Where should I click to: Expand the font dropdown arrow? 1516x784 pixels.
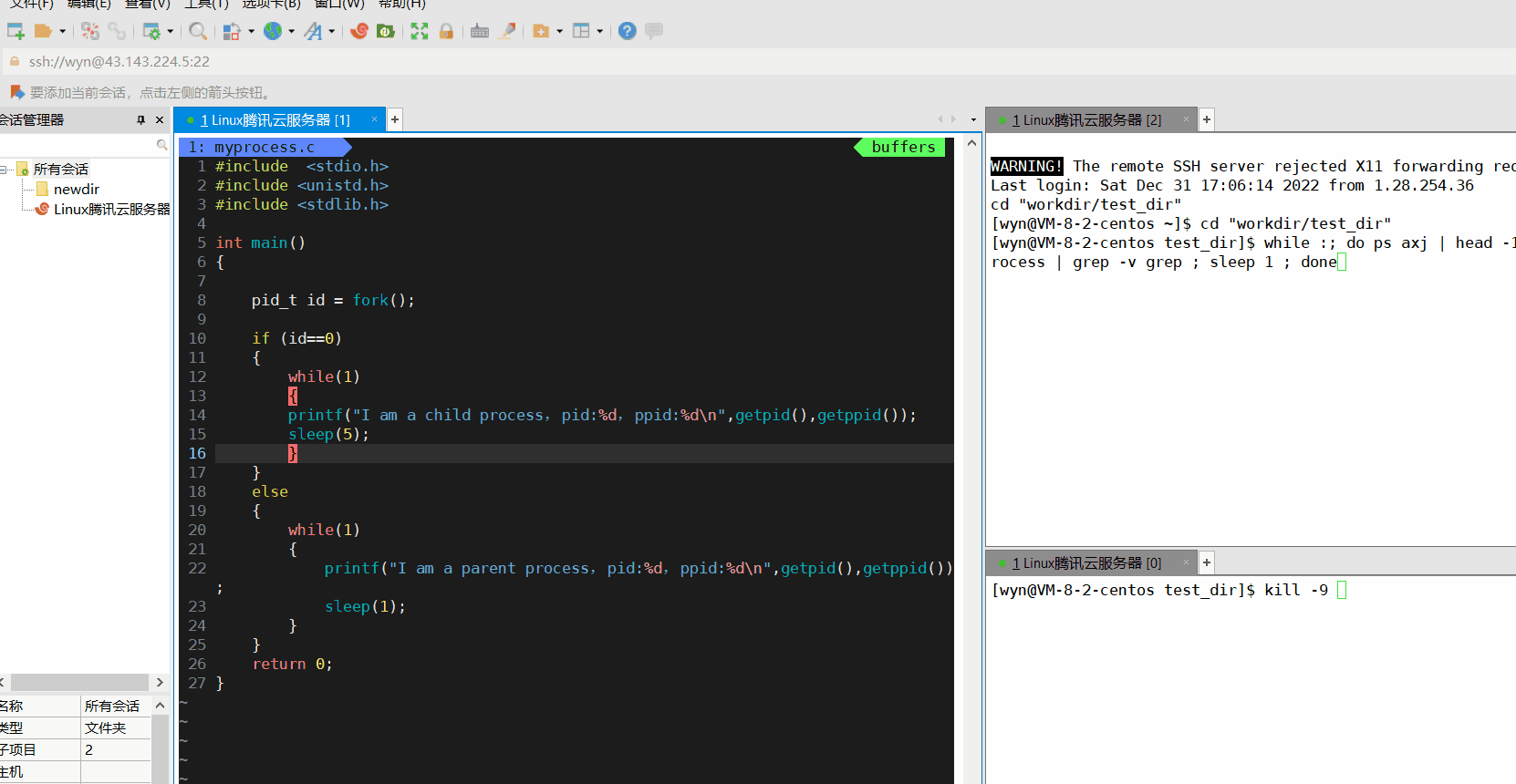pyautogui.click(x=331, y=32)
